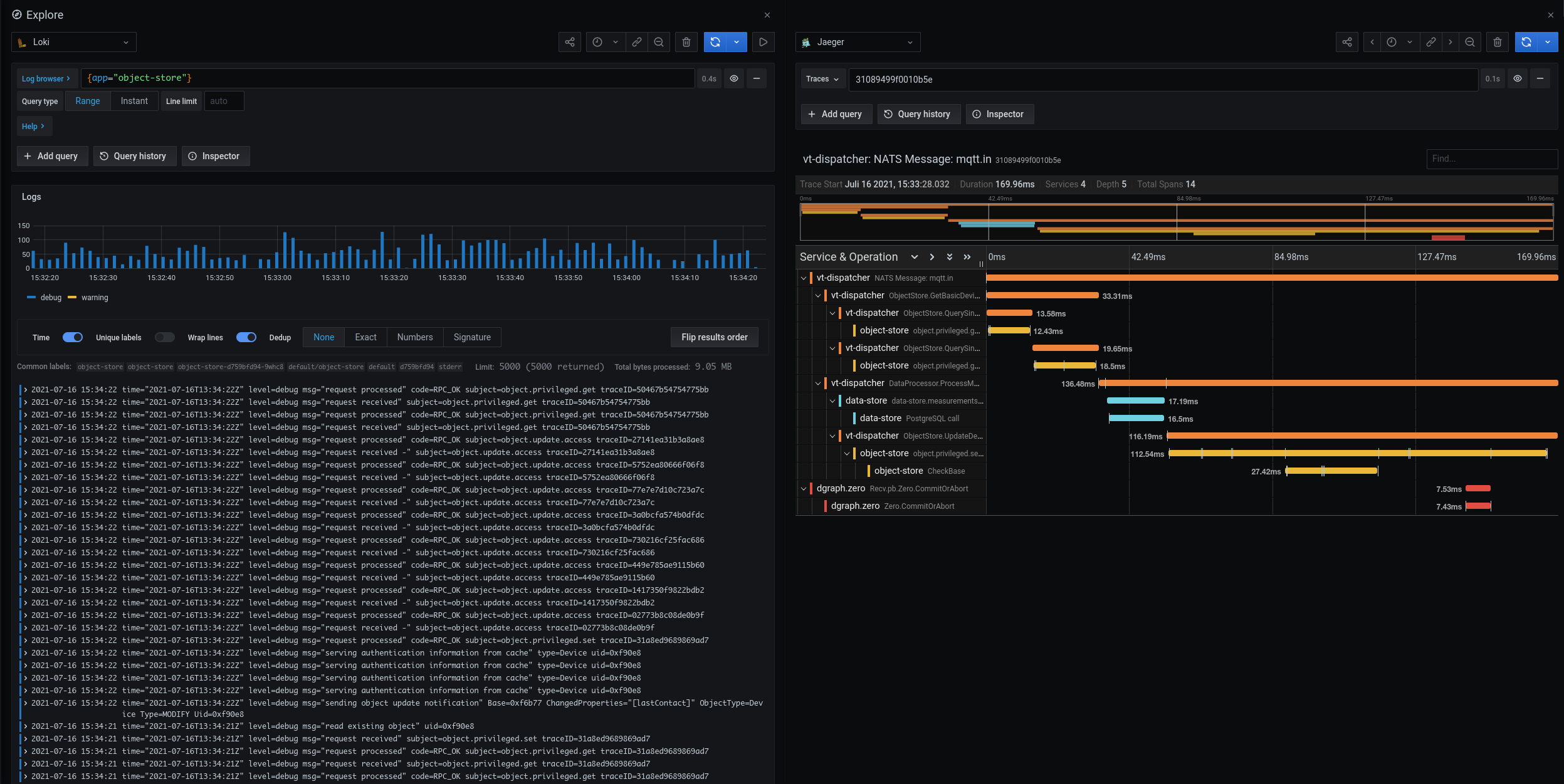Clear the Loki query using the trash icon
This screenshot has height=784, width=1564.
click(685, 42)
